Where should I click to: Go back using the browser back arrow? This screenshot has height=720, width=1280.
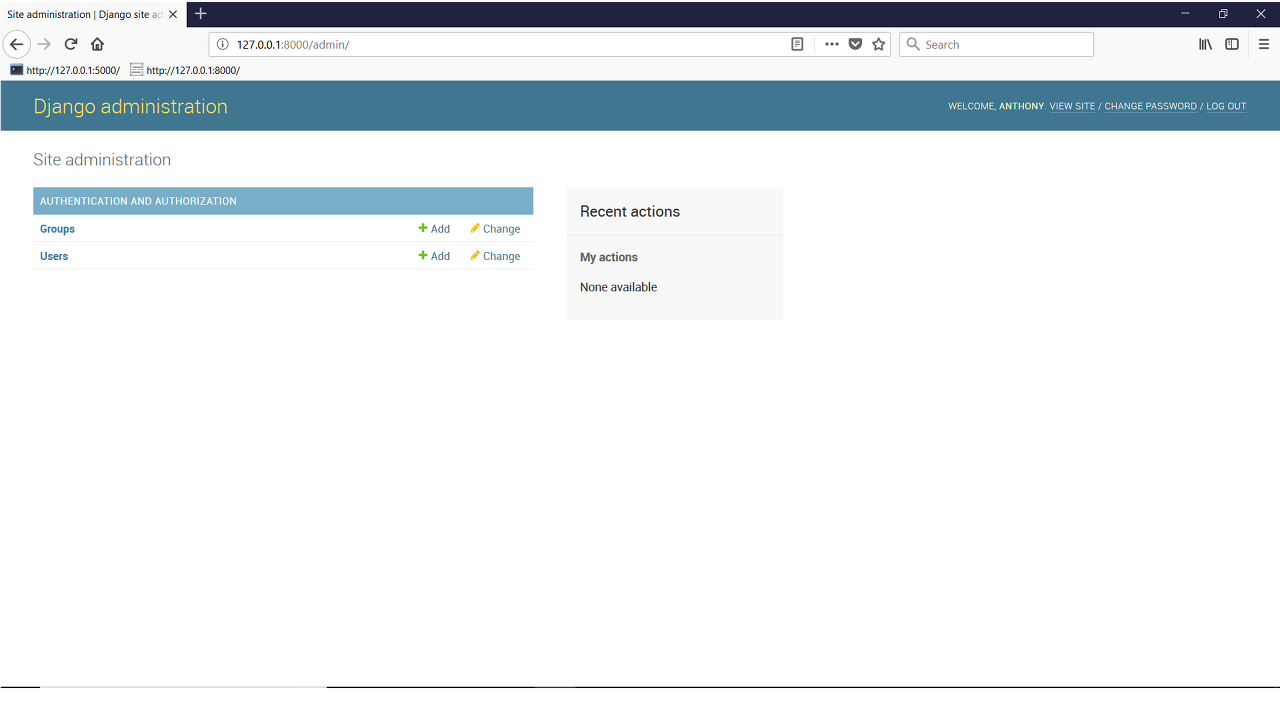point(16,44)
